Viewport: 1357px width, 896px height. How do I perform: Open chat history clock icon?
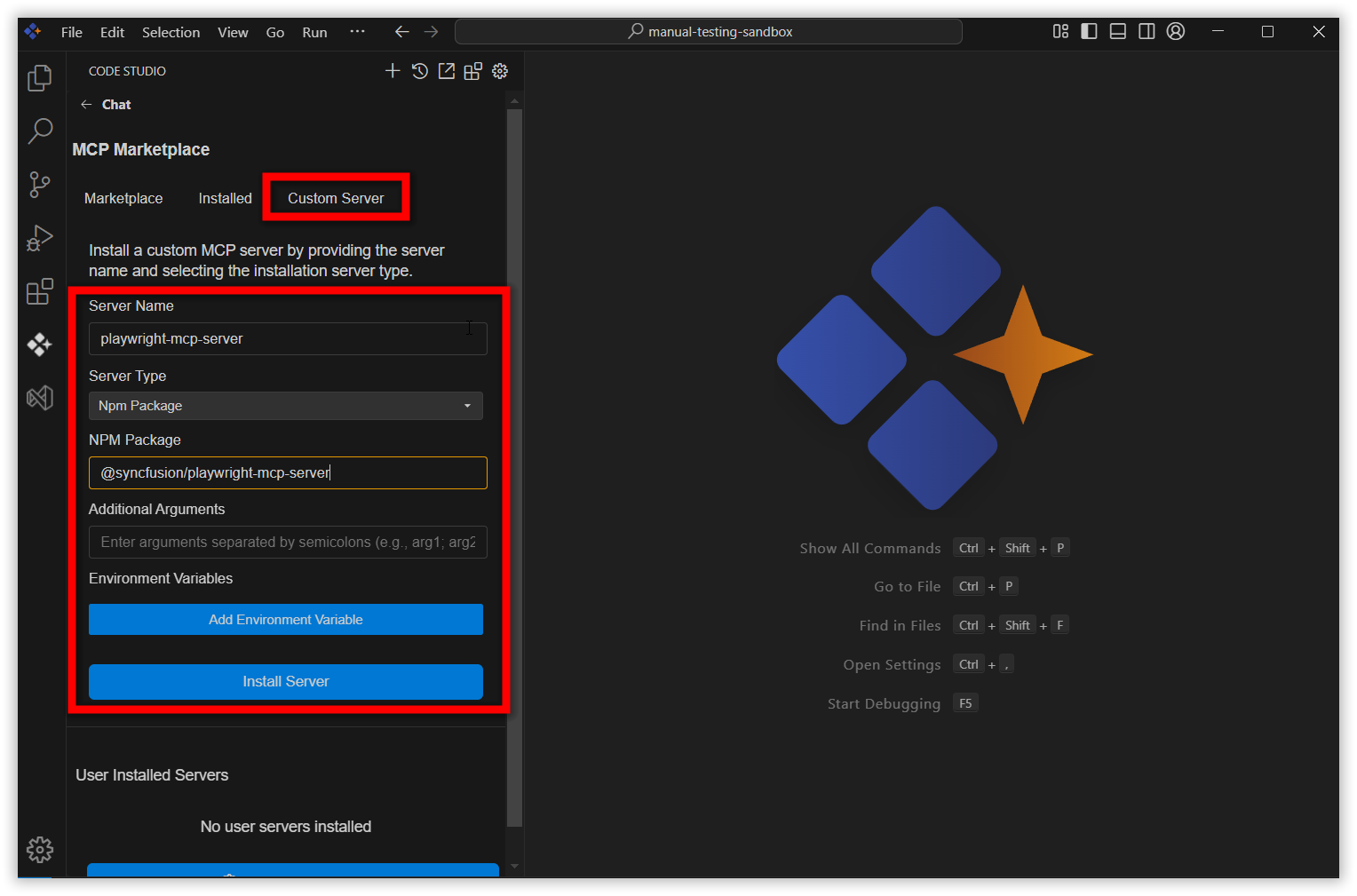pos(420,71)
